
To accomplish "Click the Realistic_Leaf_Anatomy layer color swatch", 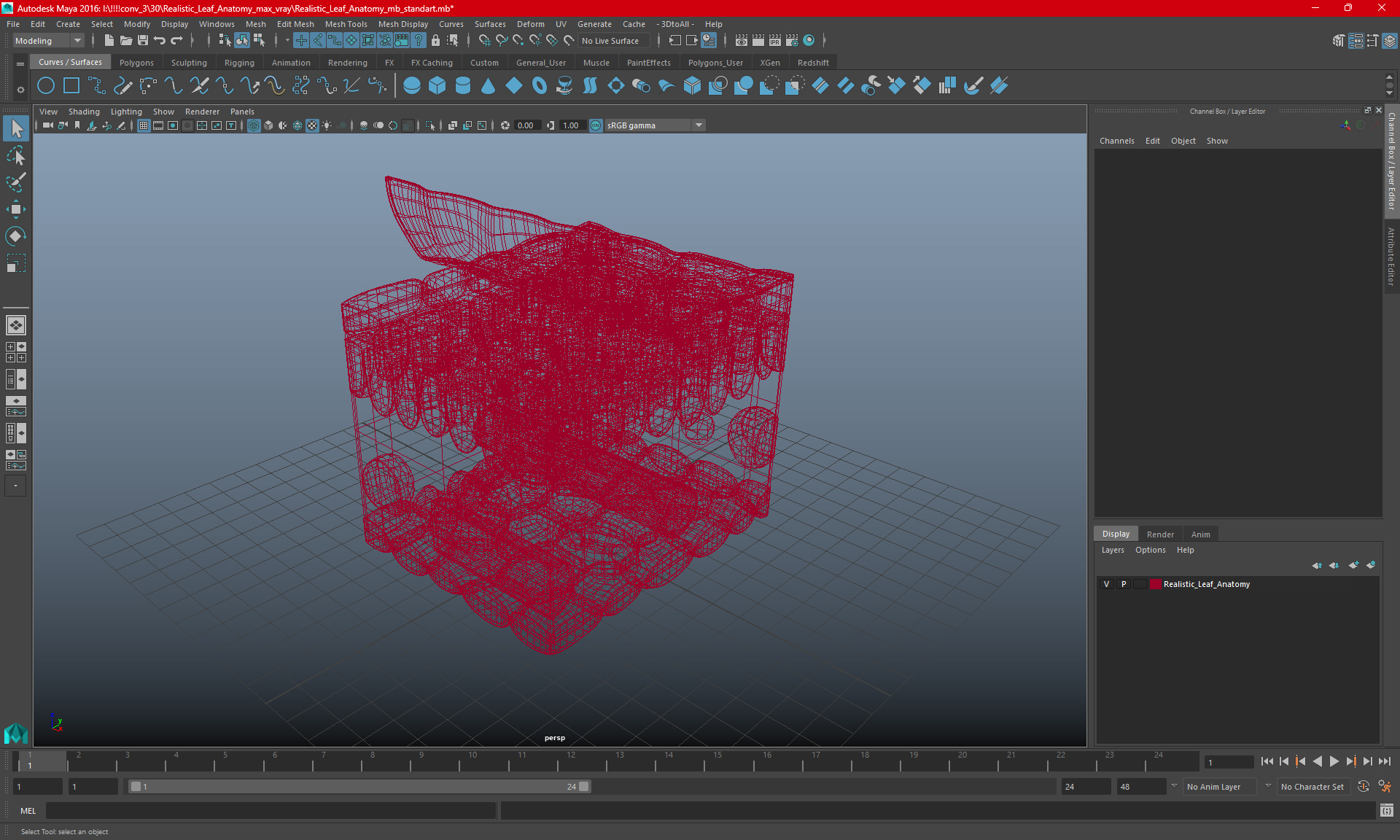I will pos(1156,584).
